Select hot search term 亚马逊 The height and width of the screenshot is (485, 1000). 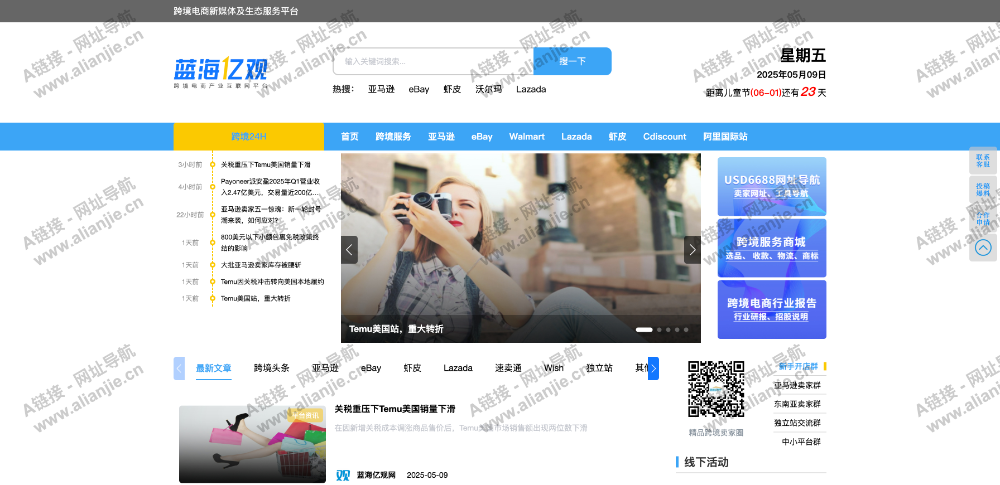381,89
